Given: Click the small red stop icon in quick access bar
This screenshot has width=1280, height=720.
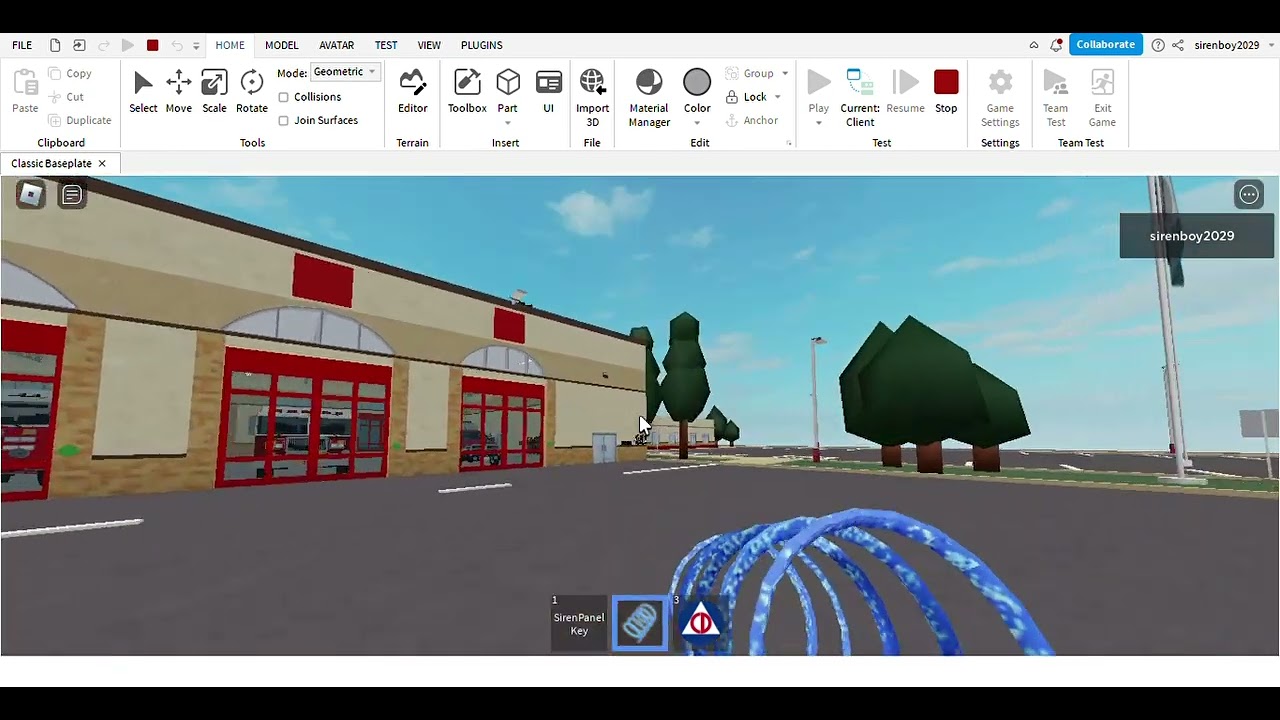Looking at the screenshot, I should tap(152, 45).
